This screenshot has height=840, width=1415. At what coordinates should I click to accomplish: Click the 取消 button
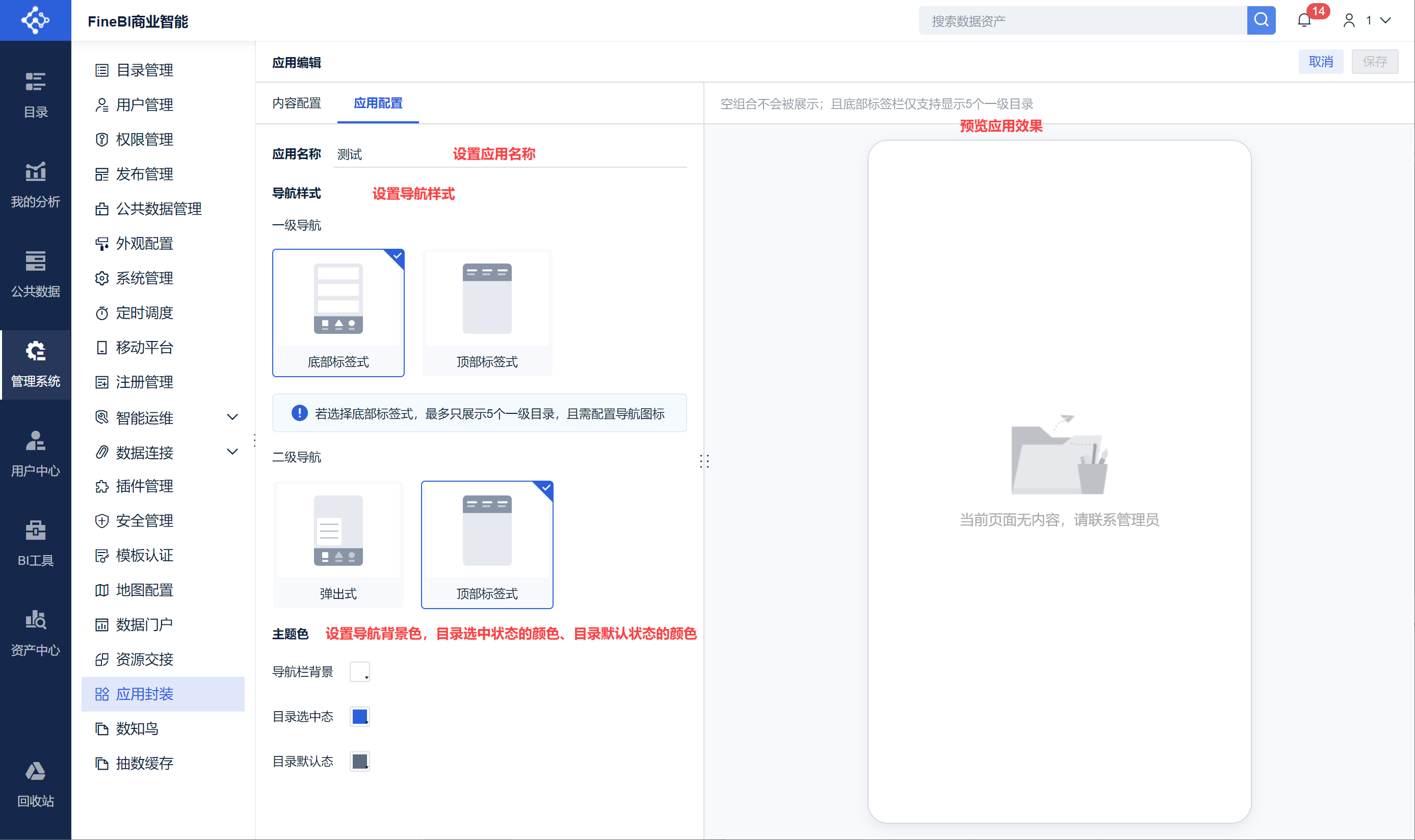point(1320,61)
